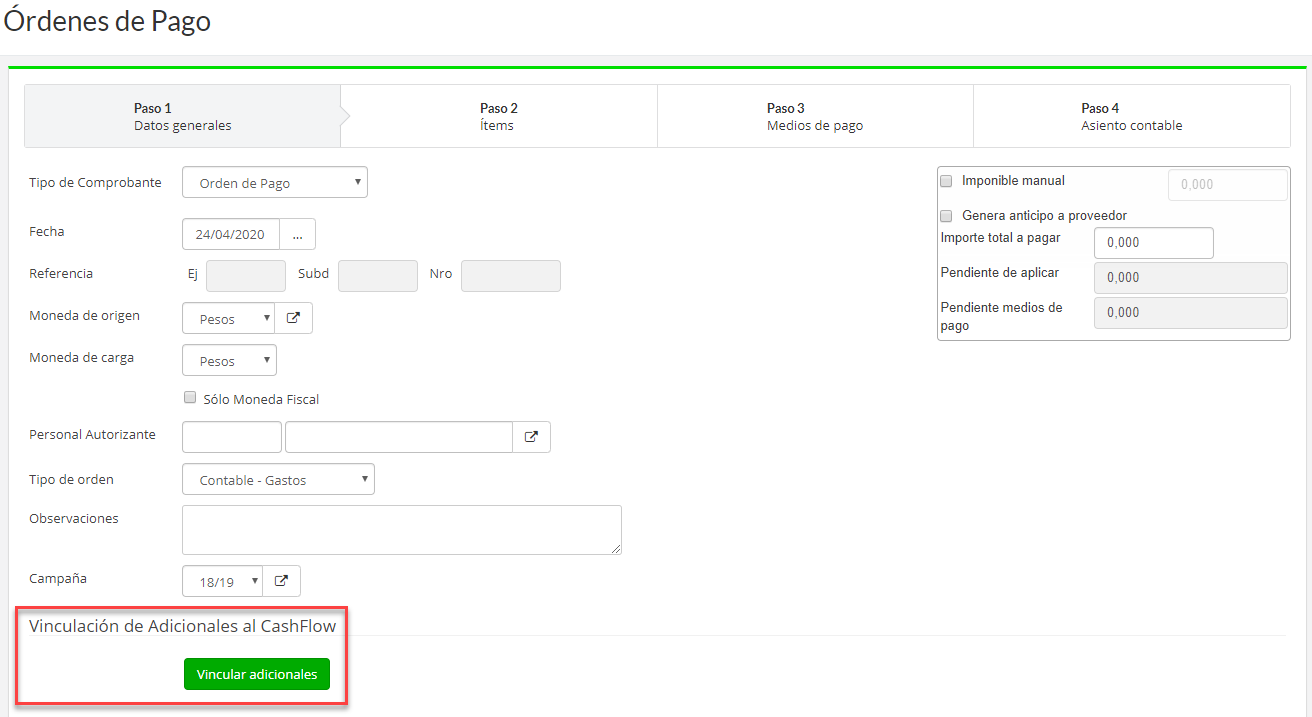Open lookup icon beside Personal Autorizante

click(x=532, y=437)
